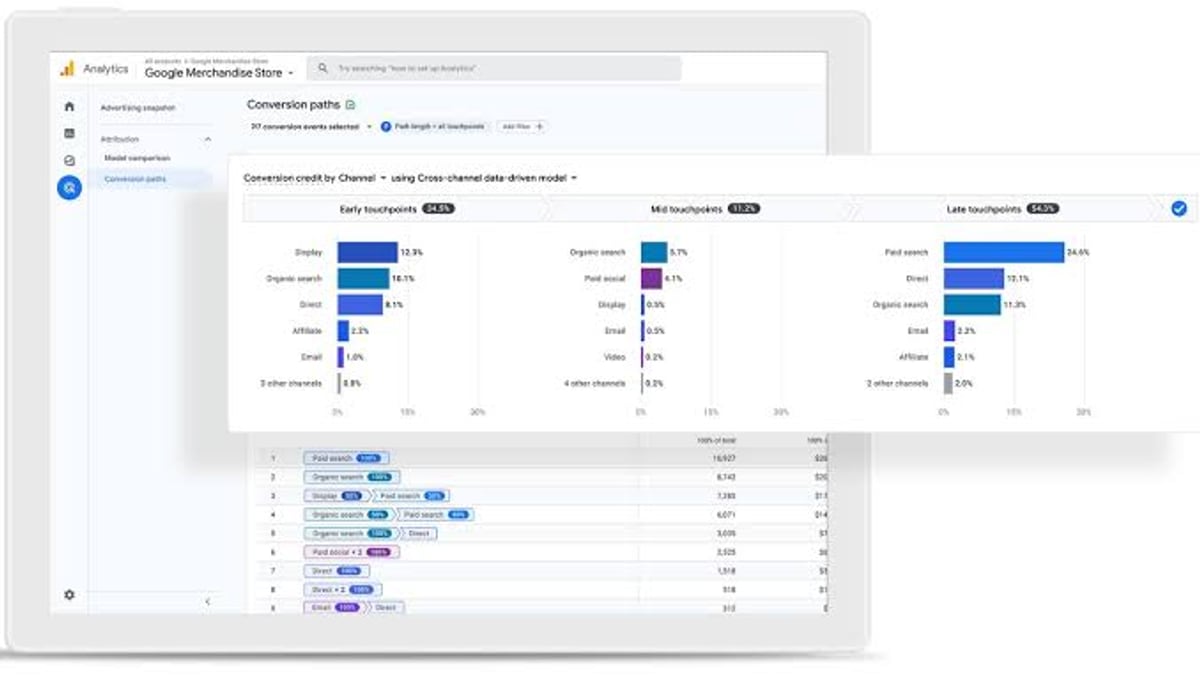Click the search magnifier icon
The height and width of the screenshot is (675, 1200).
pyautogui.click(x=323, y=69)
